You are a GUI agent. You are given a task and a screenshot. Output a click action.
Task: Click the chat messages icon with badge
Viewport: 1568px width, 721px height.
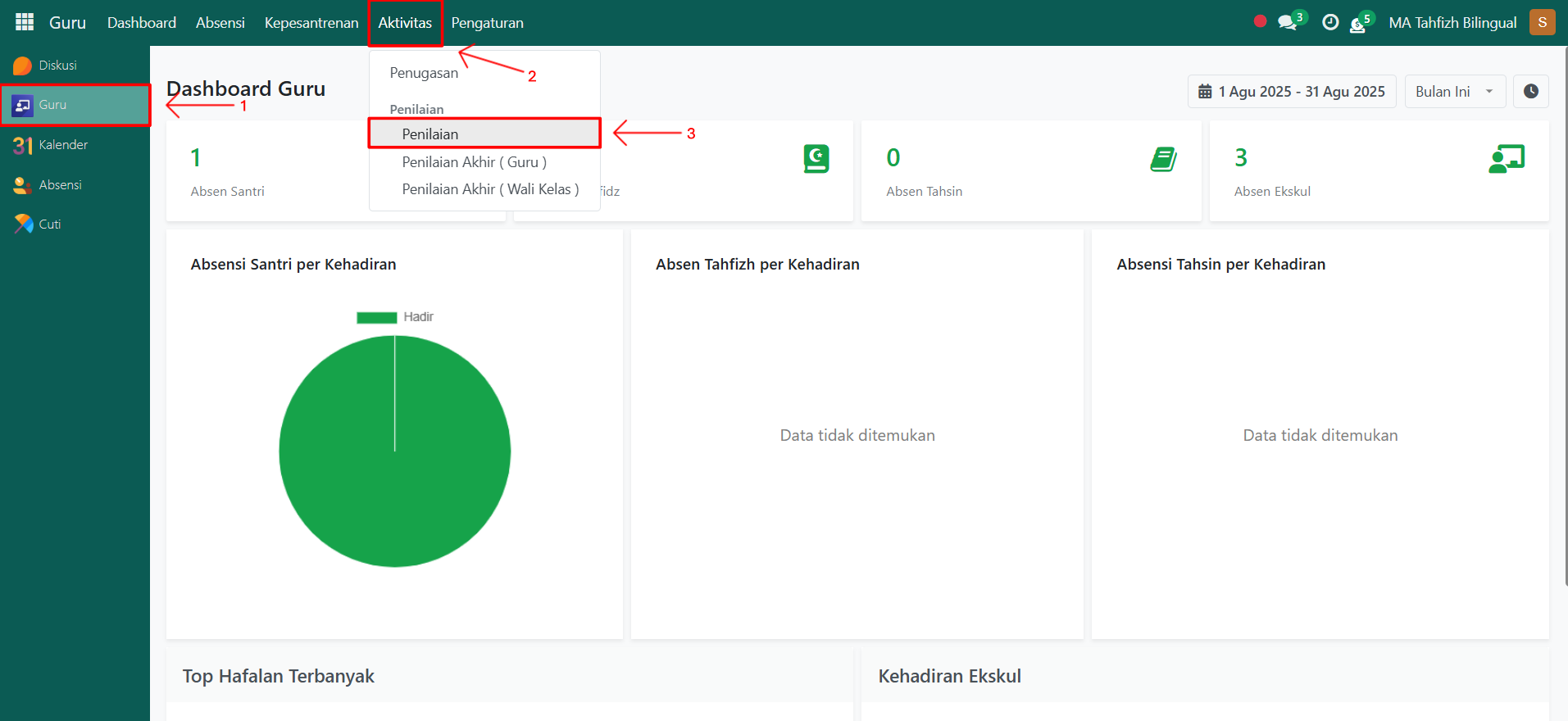click(x=1288, y=22)
